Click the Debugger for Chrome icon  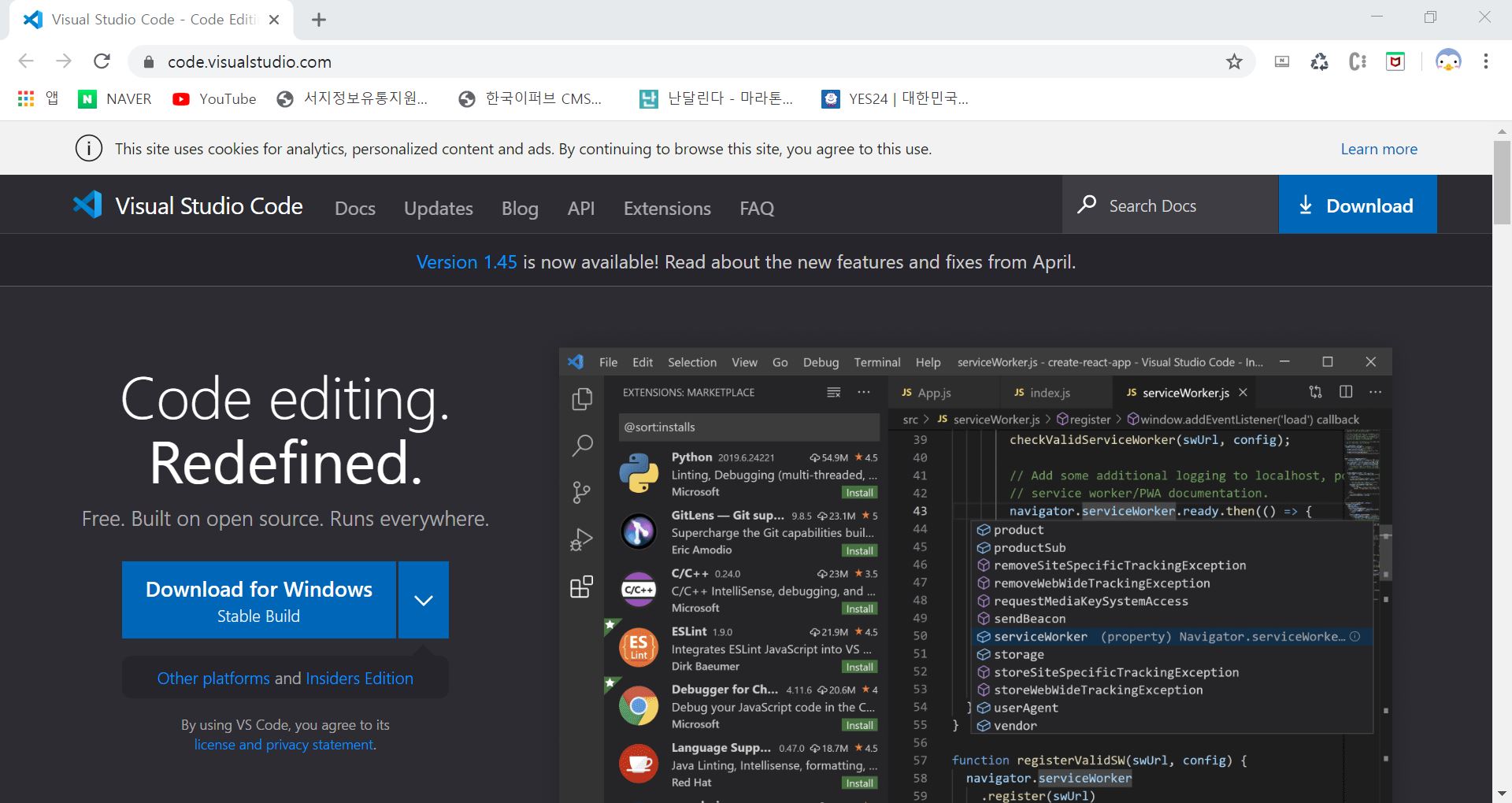(x=639, y=705)
